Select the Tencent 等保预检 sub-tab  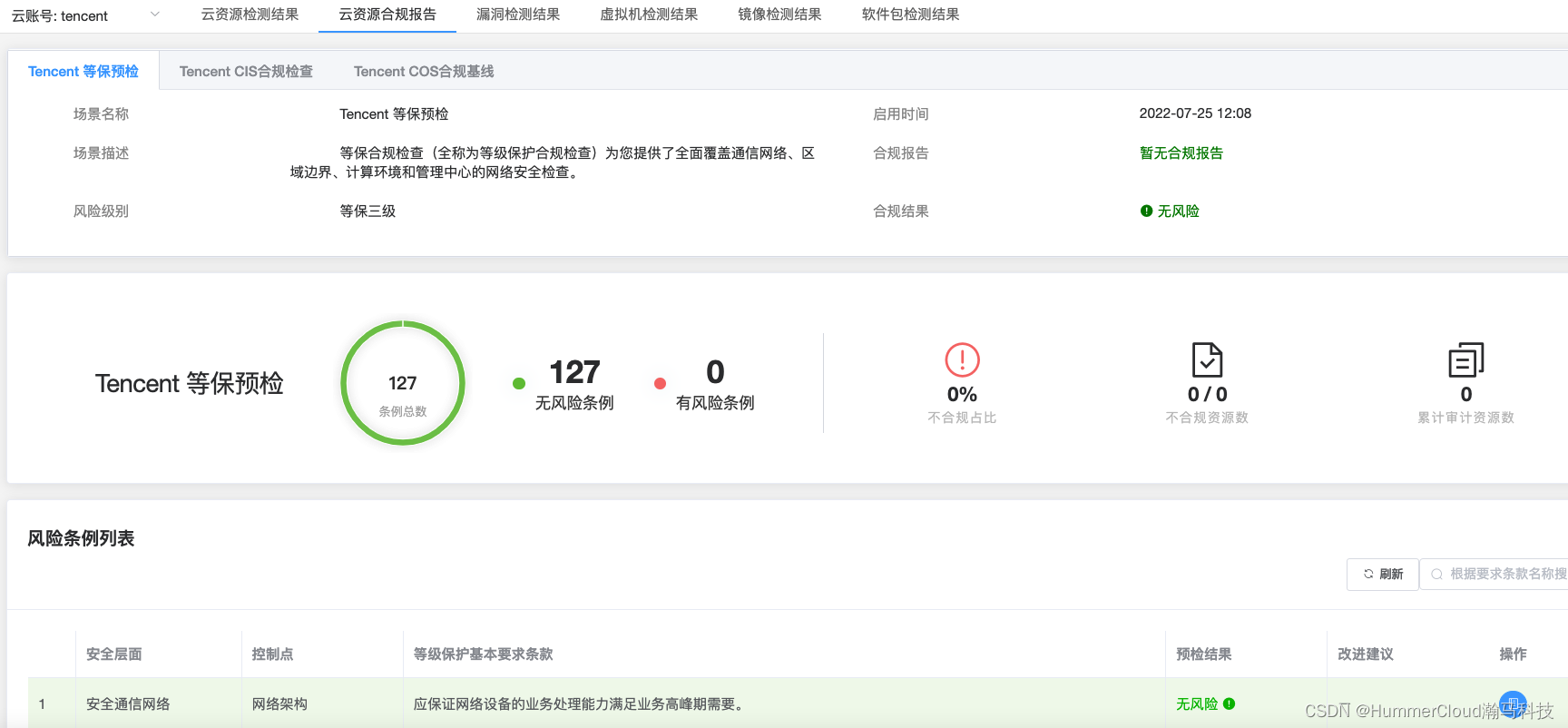point(83,71)
